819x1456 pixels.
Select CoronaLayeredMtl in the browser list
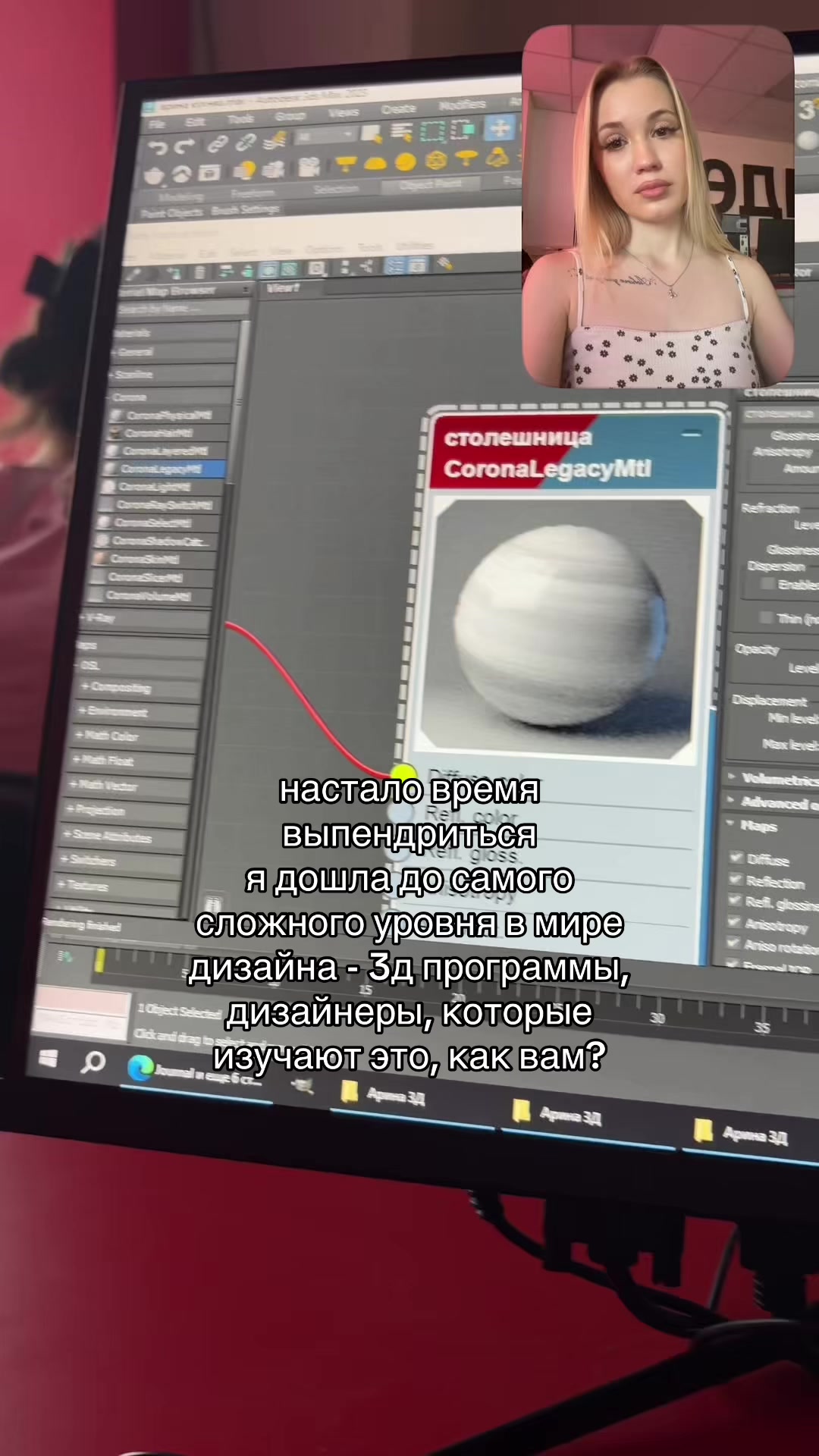pyautogui.click(x=165, y=450)
